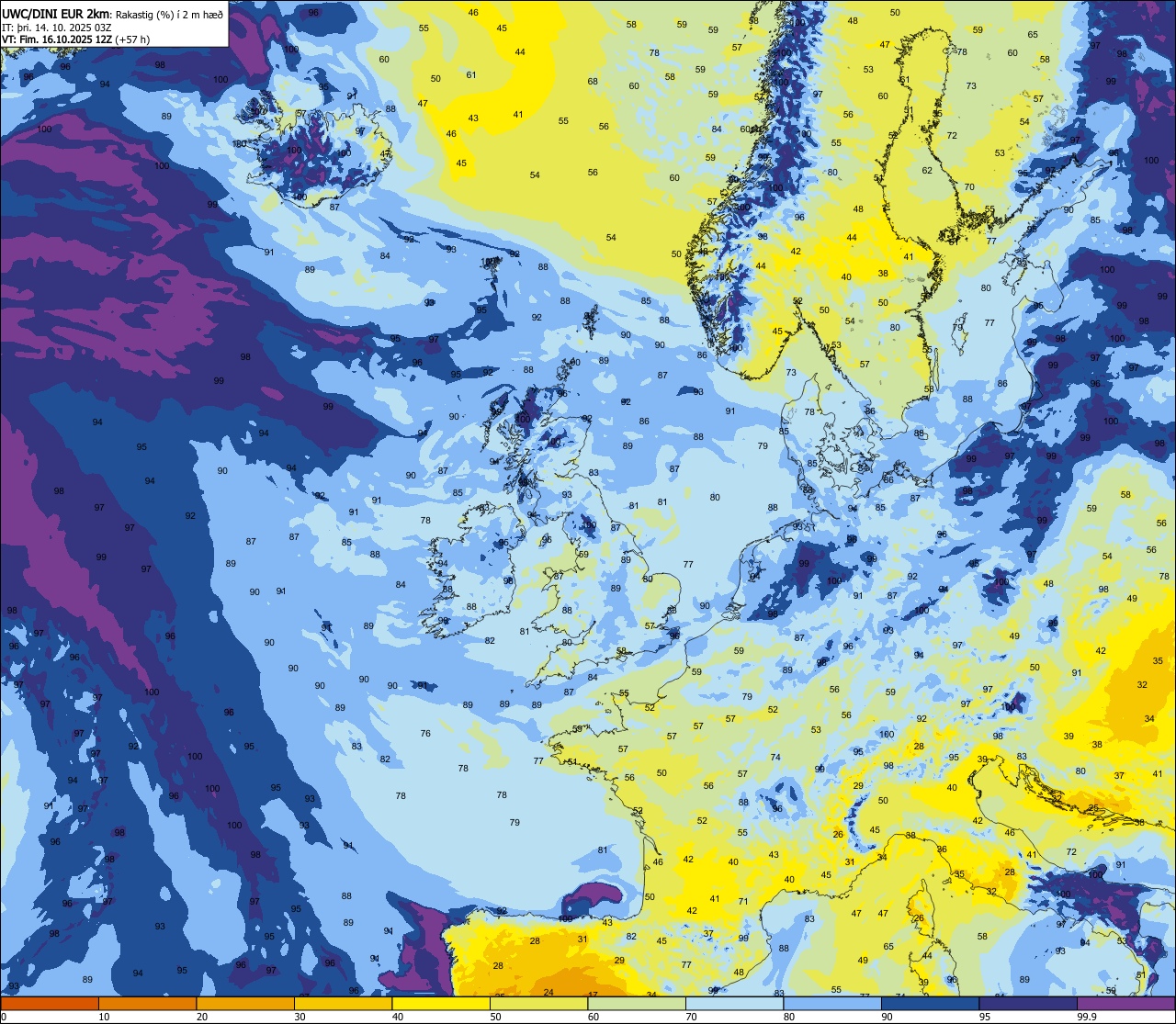1176x1024 pixels.
Task: Click the legend tick label 50
Action: [495, 1017]
